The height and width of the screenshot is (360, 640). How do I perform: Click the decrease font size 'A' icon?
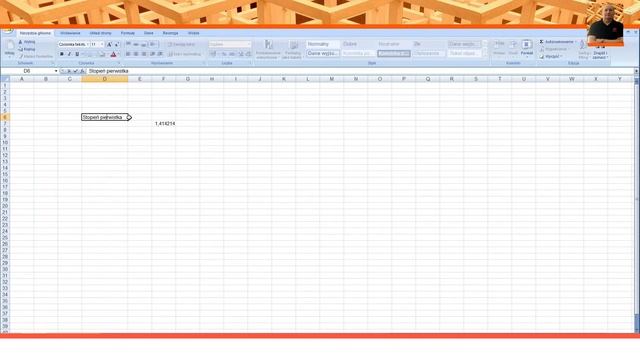117,44
